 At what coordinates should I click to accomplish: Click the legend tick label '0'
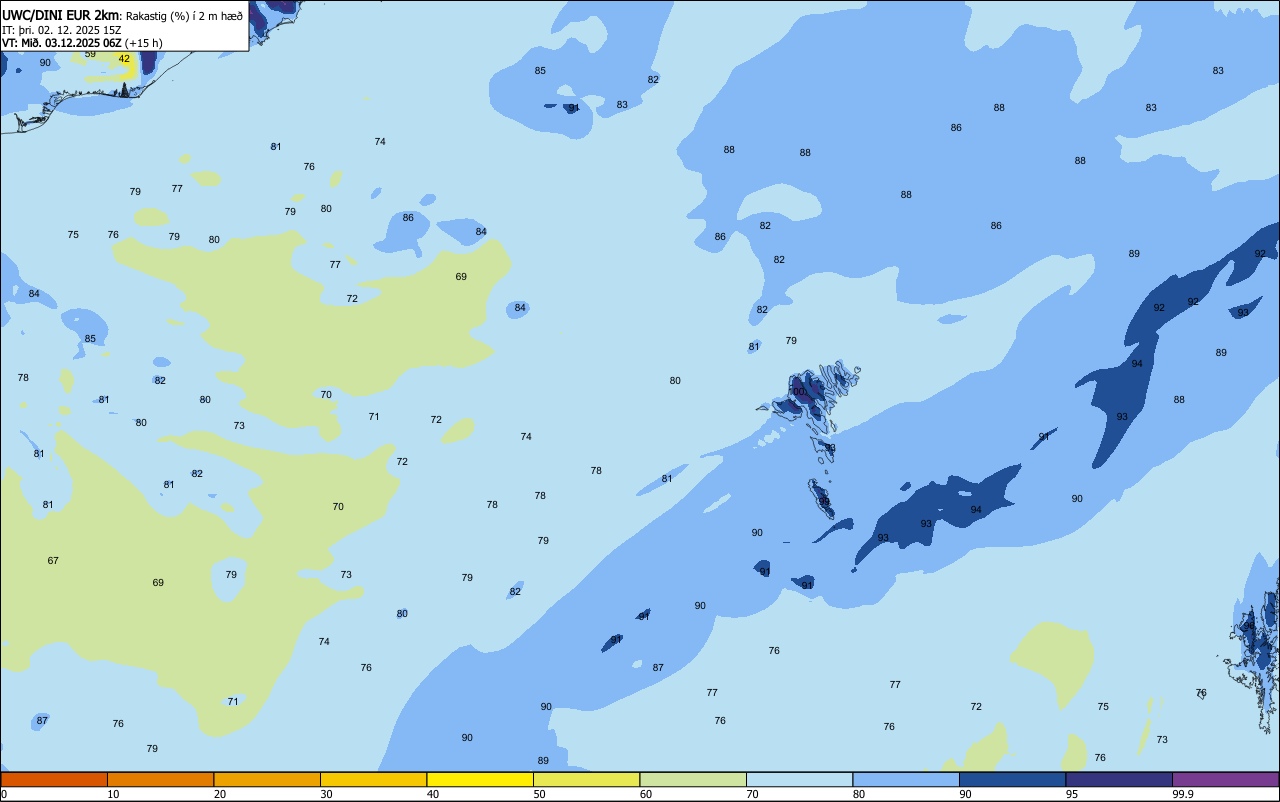pos(4,794)
